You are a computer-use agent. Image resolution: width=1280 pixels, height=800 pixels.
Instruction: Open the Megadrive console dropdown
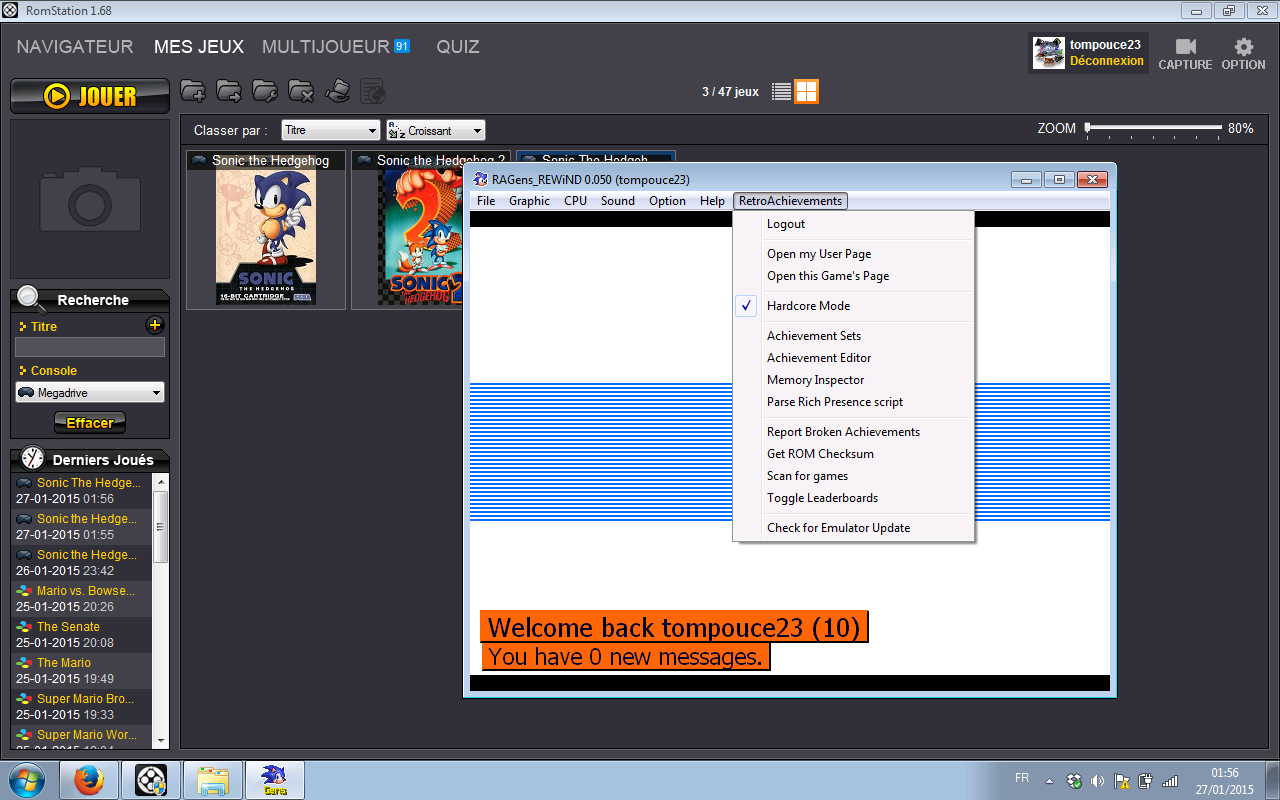(x=90, y=393)
